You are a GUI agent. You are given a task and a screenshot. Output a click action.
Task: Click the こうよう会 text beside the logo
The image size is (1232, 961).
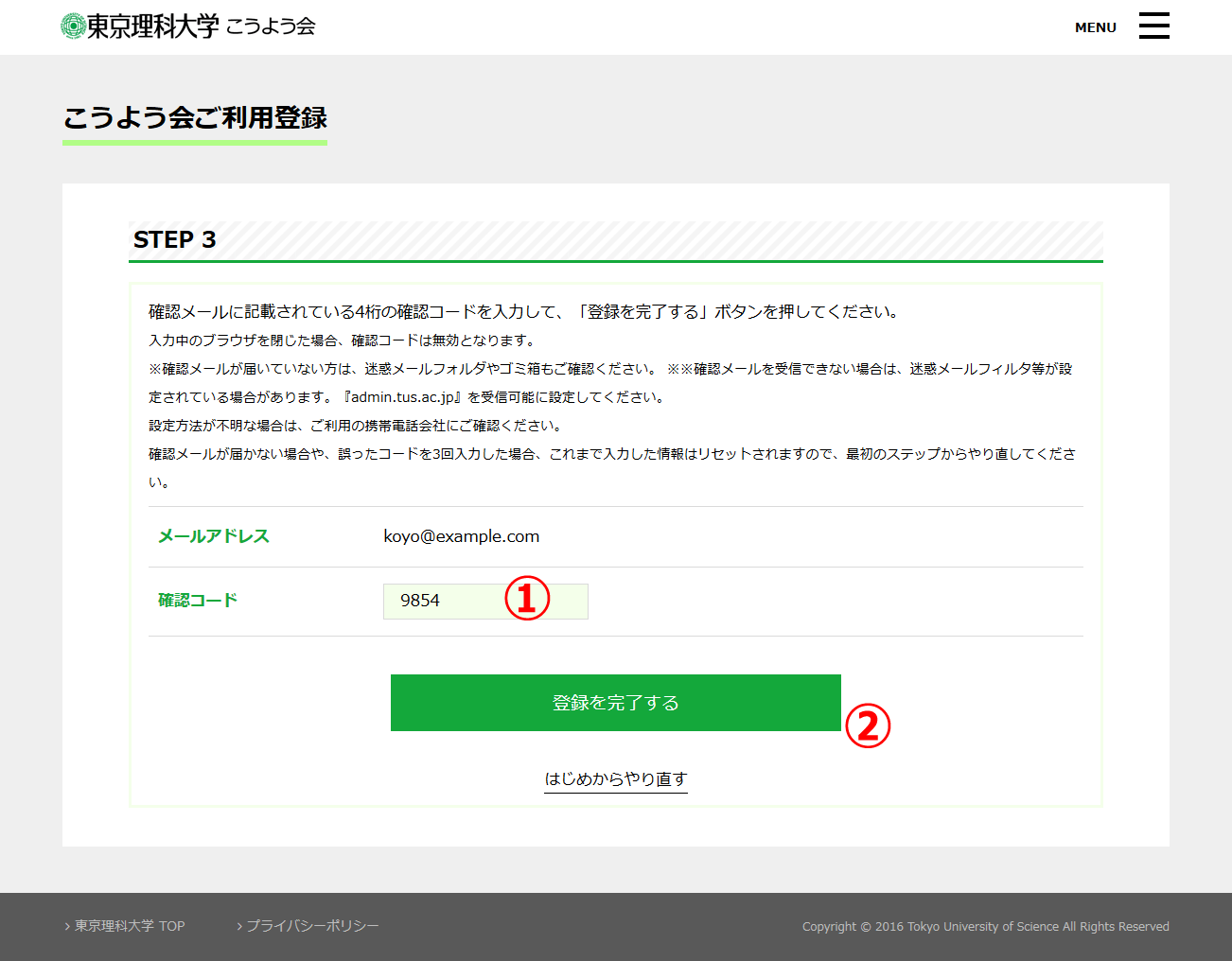click(x=271, y=26)
